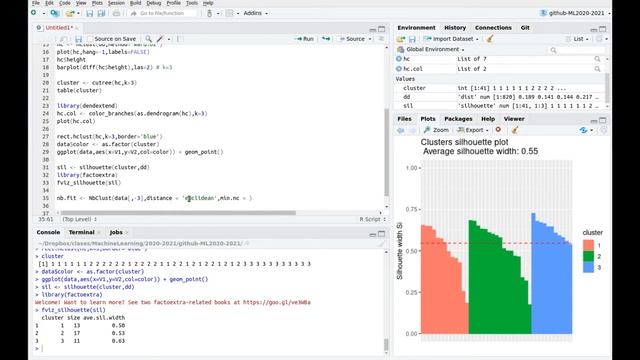Switch to the Terminal tab
Viewport: 640px width, 360px height.
(x=81, y=232)
